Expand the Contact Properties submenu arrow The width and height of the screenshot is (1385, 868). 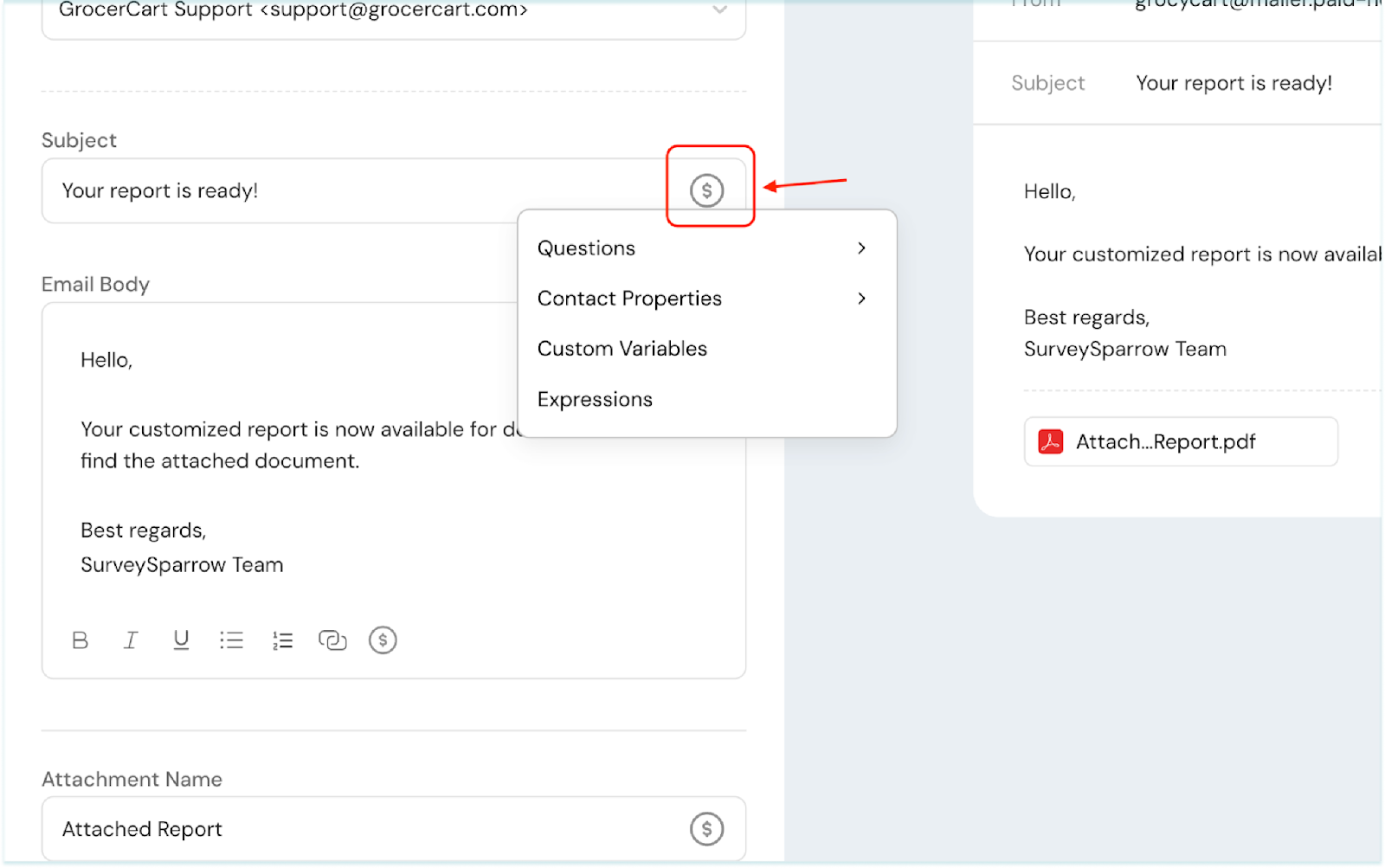[x=861, y=299]
